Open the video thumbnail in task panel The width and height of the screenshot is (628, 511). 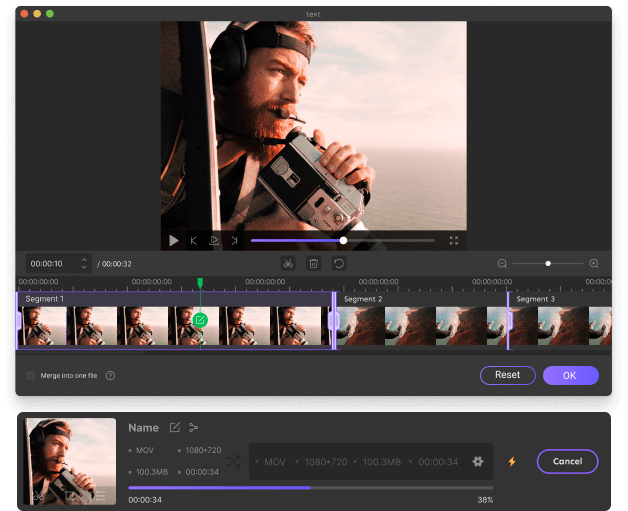[70, 461]
